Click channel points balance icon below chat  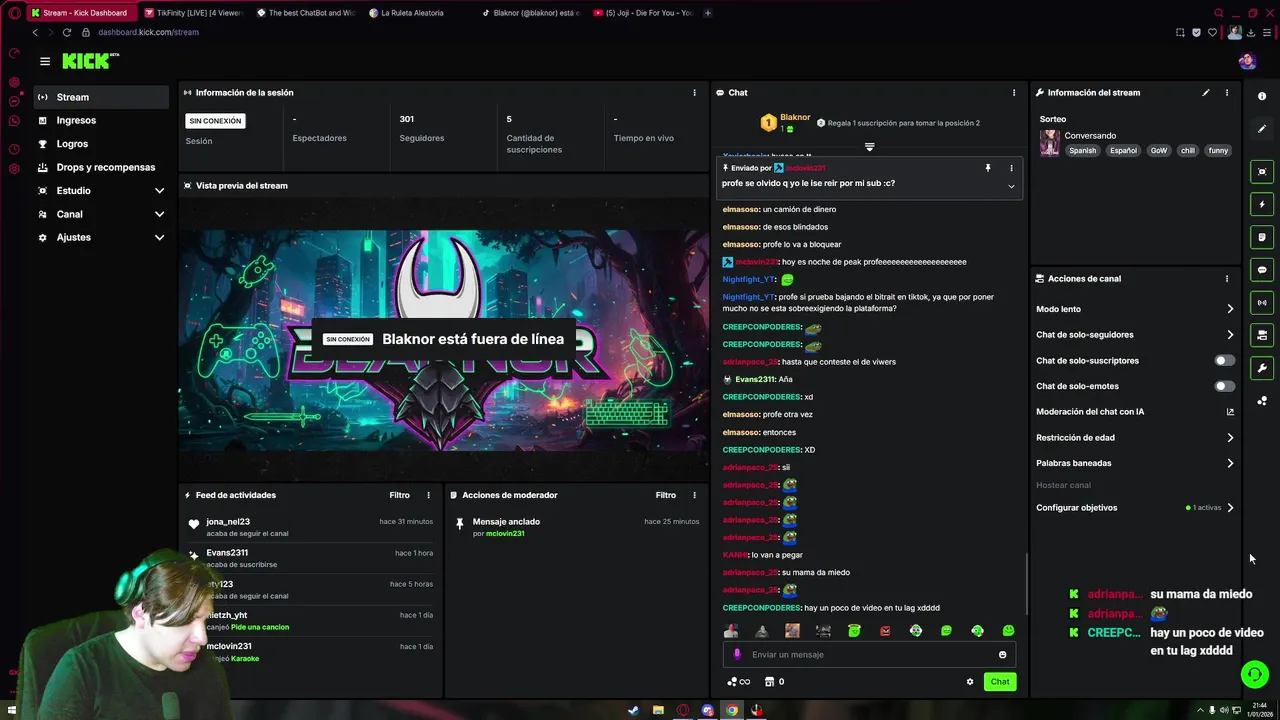tap(739, 682)
